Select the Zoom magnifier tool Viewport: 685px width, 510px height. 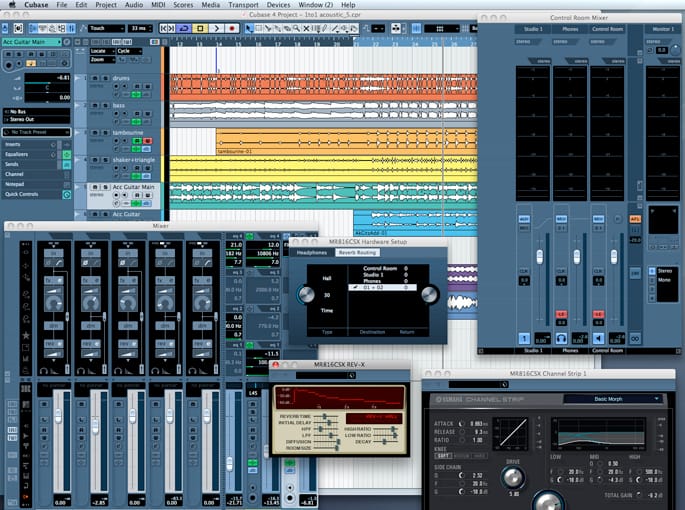[297, 28]
